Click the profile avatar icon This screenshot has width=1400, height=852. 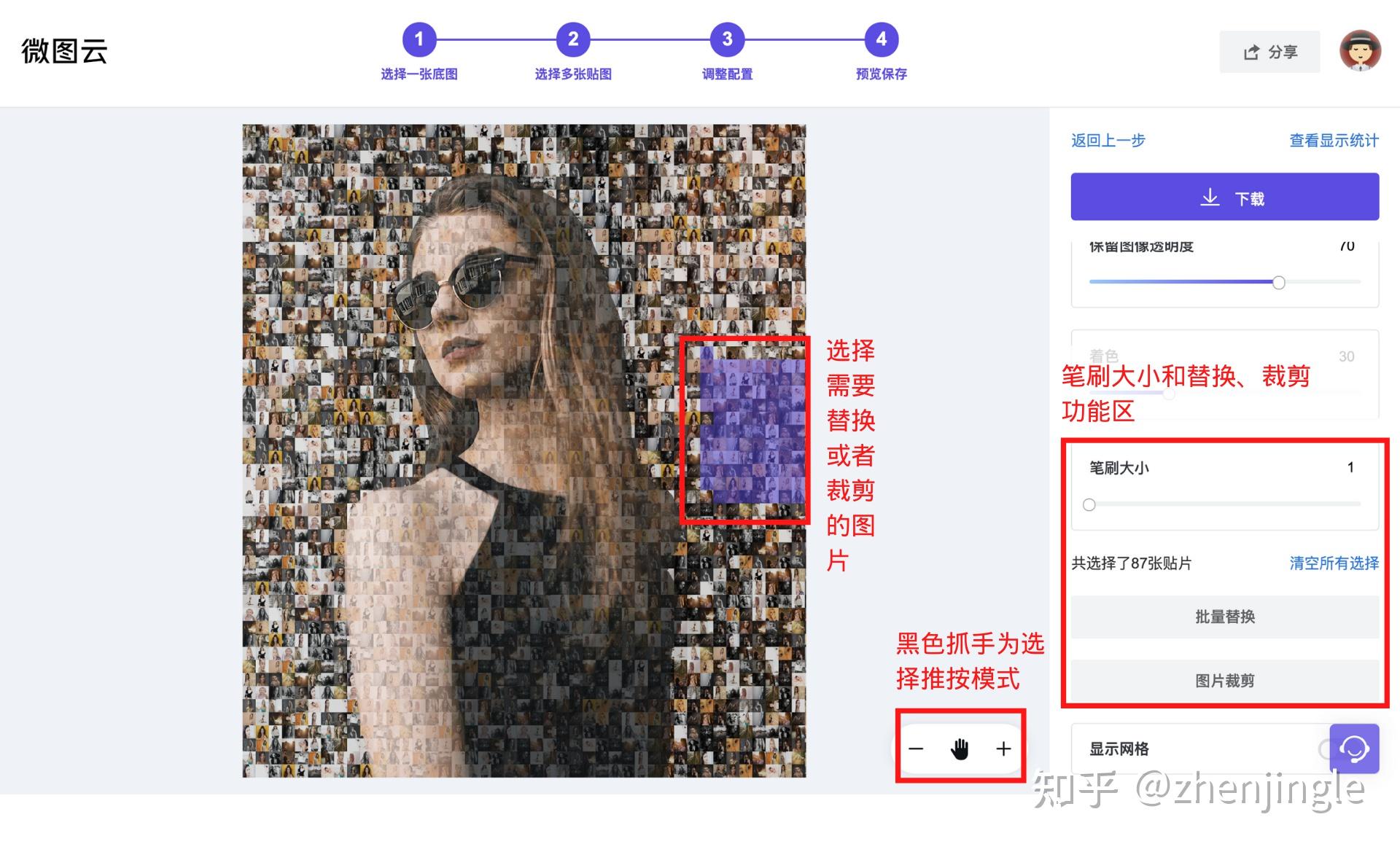point(1361,50)
